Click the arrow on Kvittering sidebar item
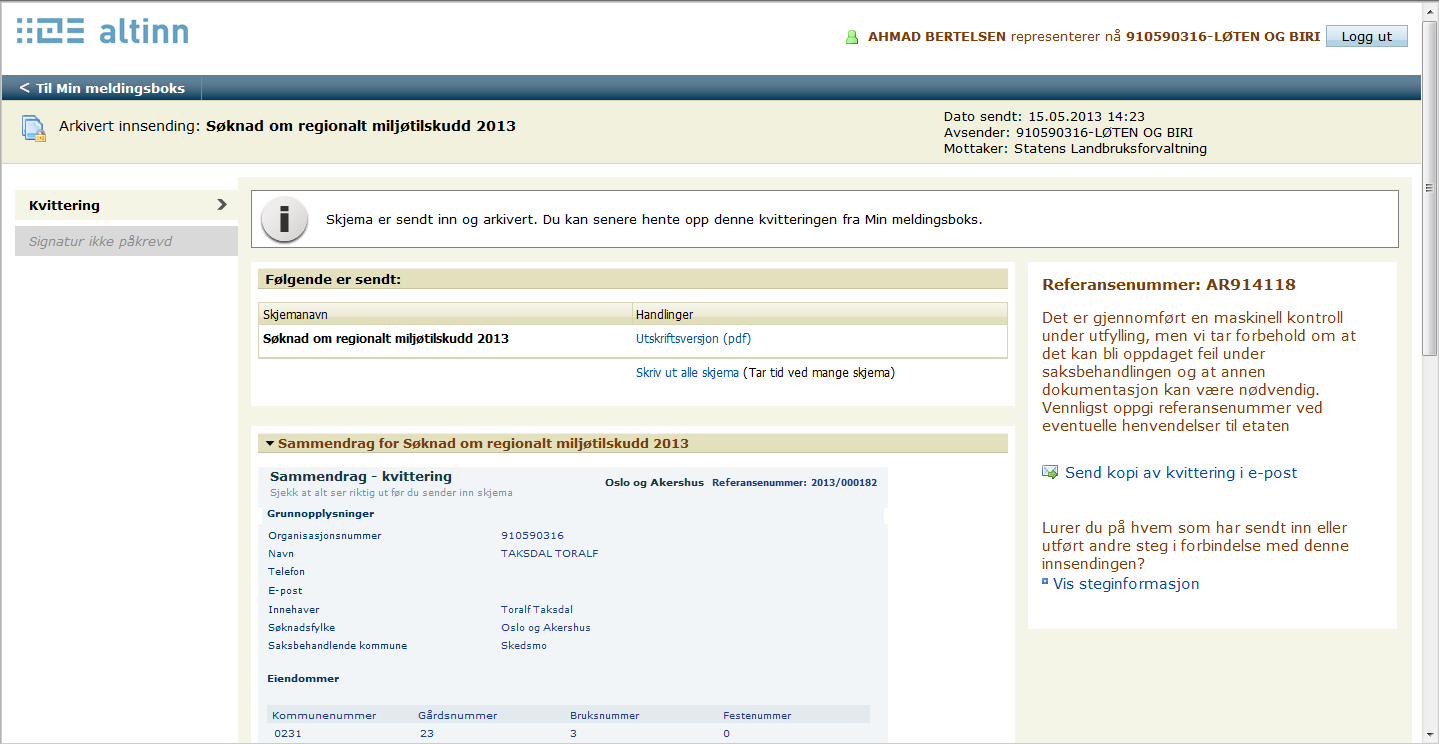The height and width of the screenshot is (744, 1439). coord(222,205)
